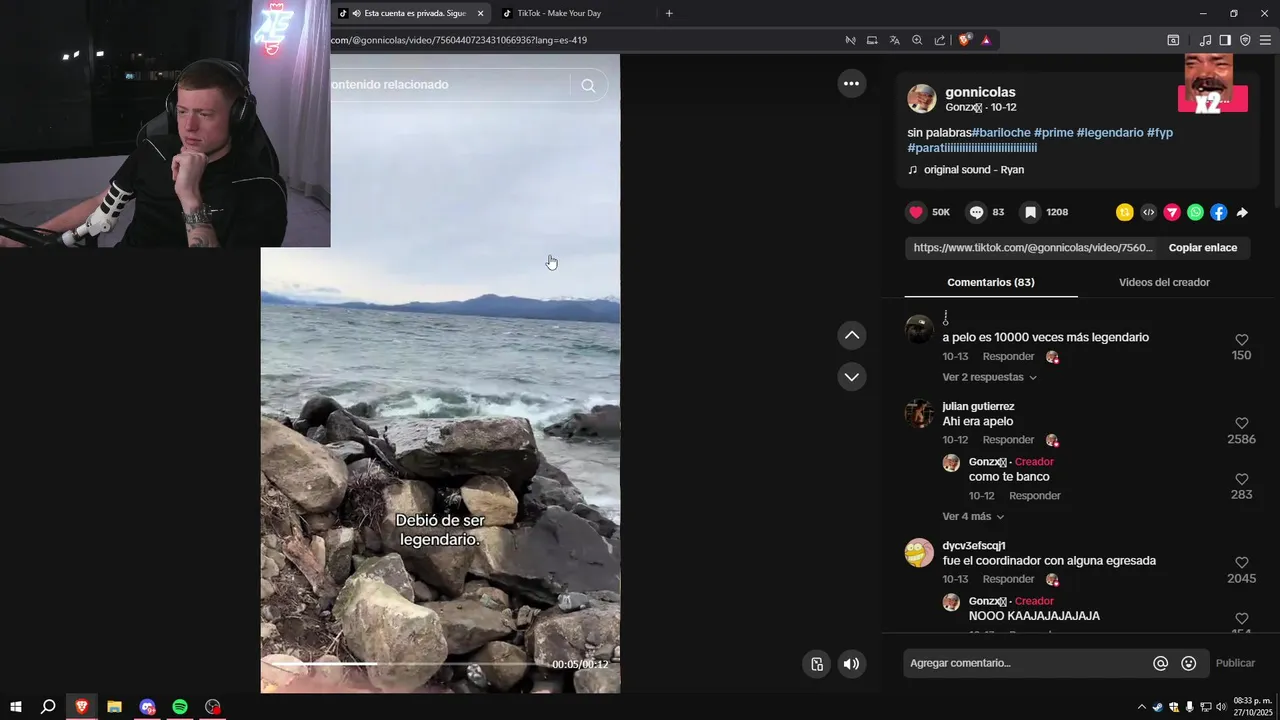Click the browser address bar URL
Image resolution: width=1280 pixels, height=720 pixels.
458,40
